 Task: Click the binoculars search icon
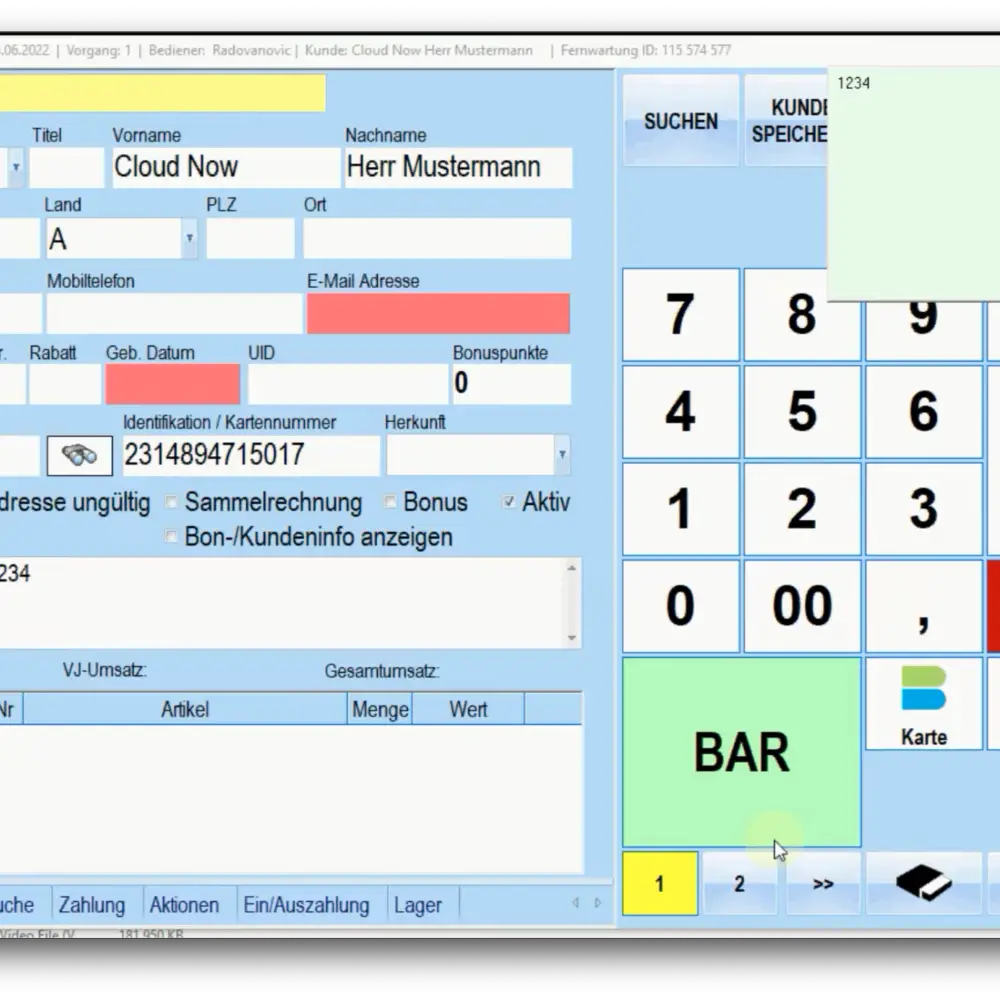pos(79,456)
